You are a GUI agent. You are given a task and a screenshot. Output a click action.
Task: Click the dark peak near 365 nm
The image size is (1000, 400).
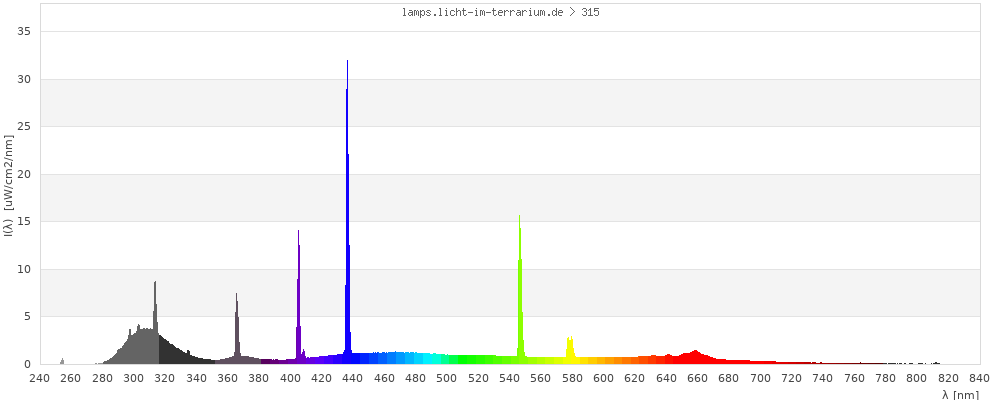tap(237, 328)
